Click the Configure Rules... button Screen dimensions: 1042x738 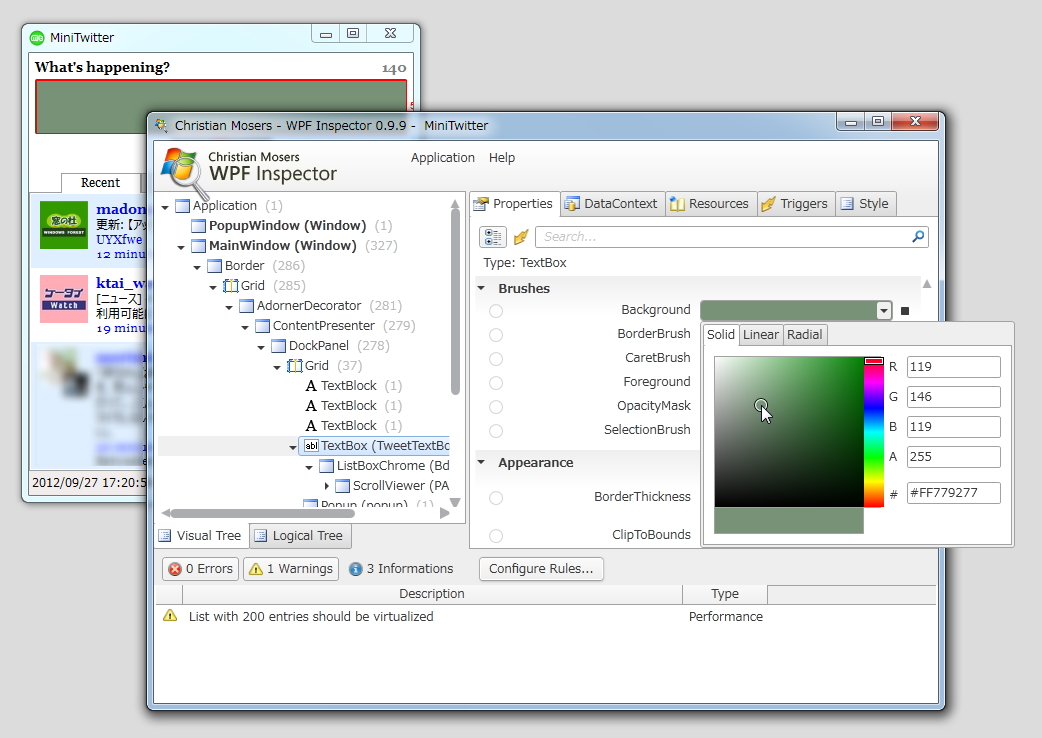click(541, 569)
